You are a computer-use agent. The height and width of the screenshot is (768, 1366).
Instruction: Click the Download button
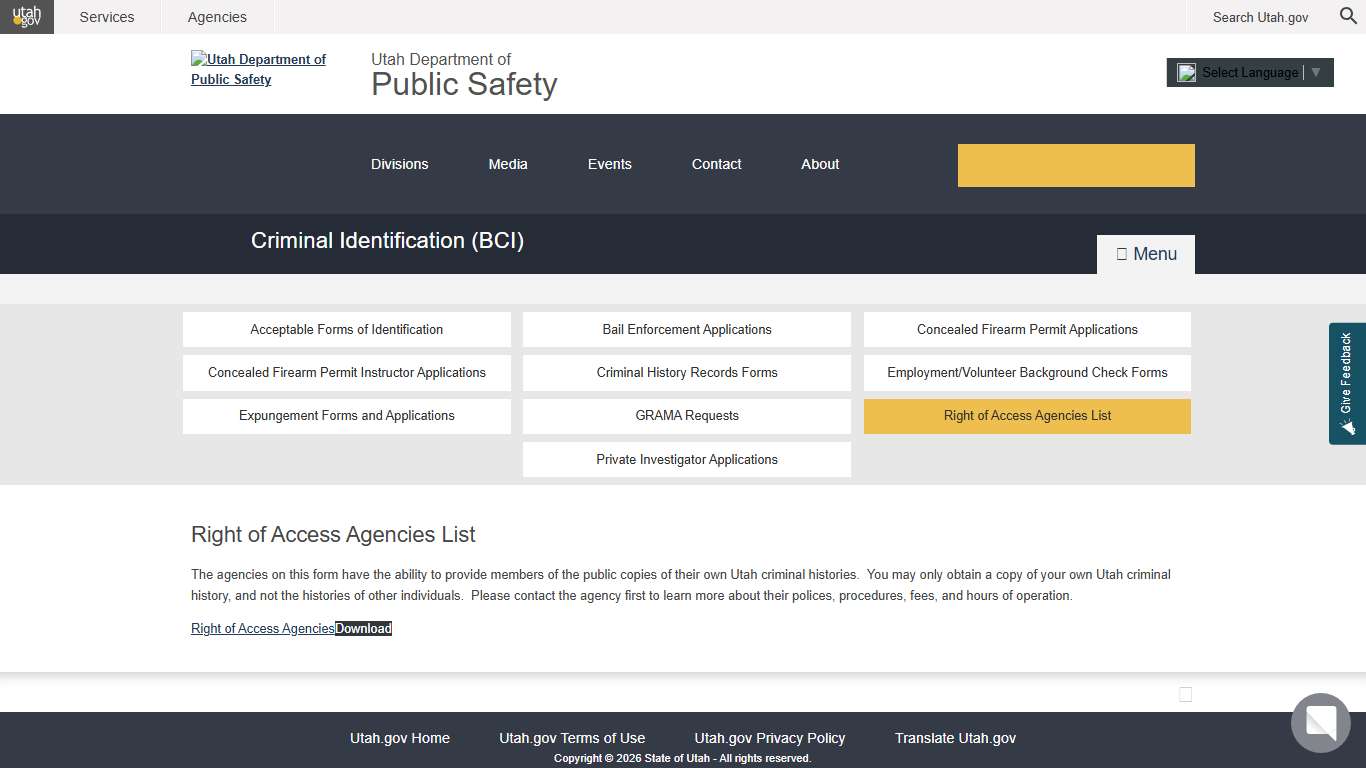pos(363,628)
